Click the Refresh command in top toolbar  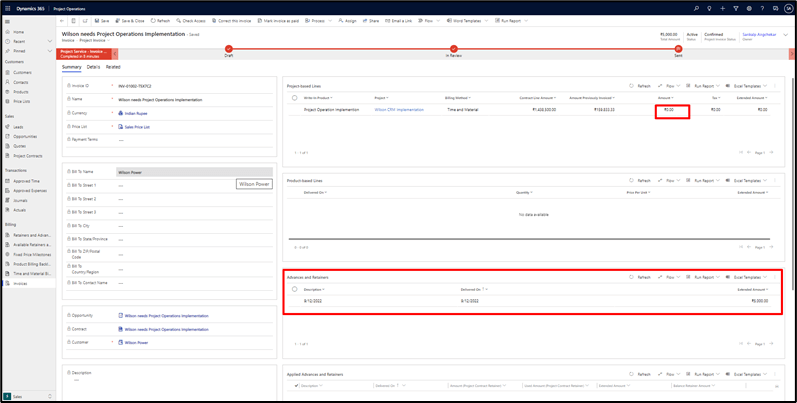point(160,20)
